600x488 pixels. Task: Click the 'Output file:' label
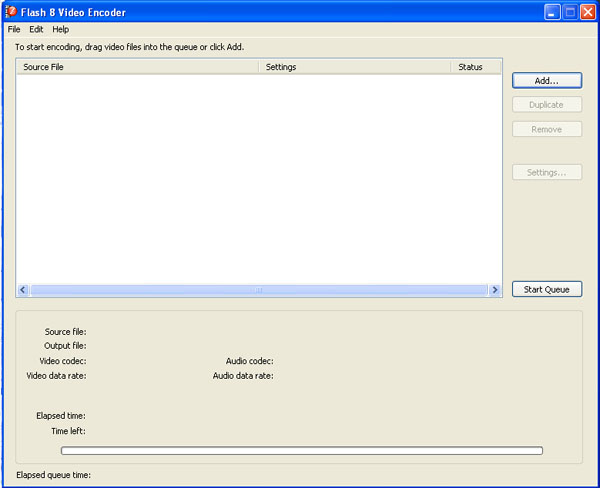tap(65, 346)
